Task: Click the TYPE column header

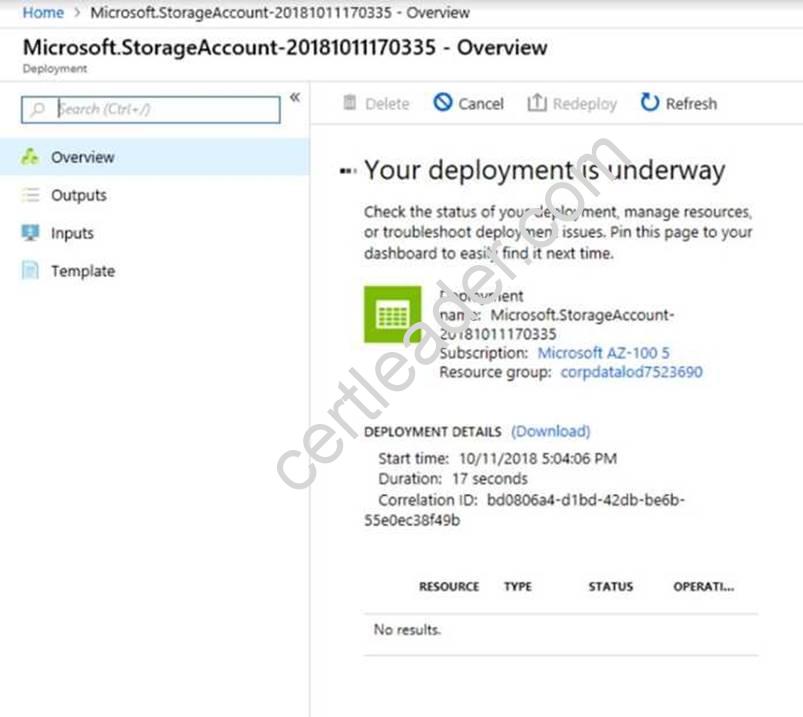Action: [x=518, y=586]
